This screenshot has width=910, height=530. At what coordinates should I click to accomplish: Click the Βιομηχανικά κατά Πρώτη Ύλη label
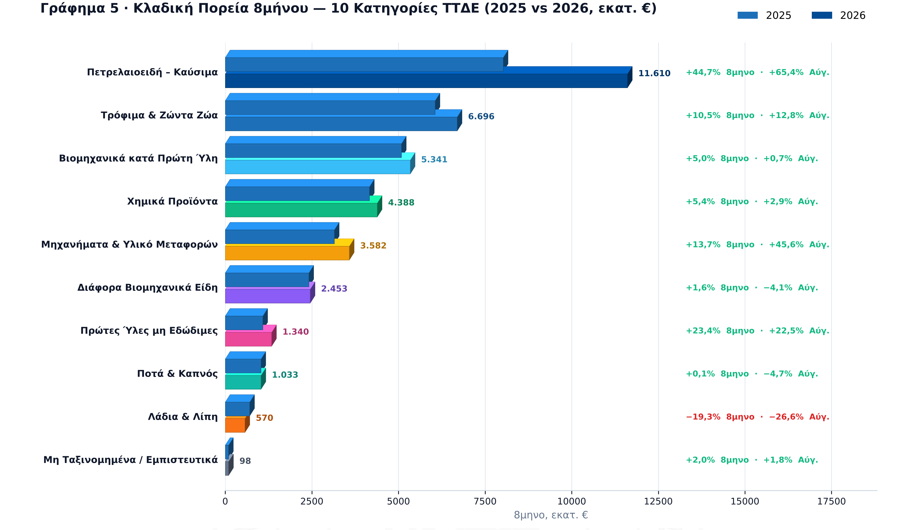pos(139,158)
